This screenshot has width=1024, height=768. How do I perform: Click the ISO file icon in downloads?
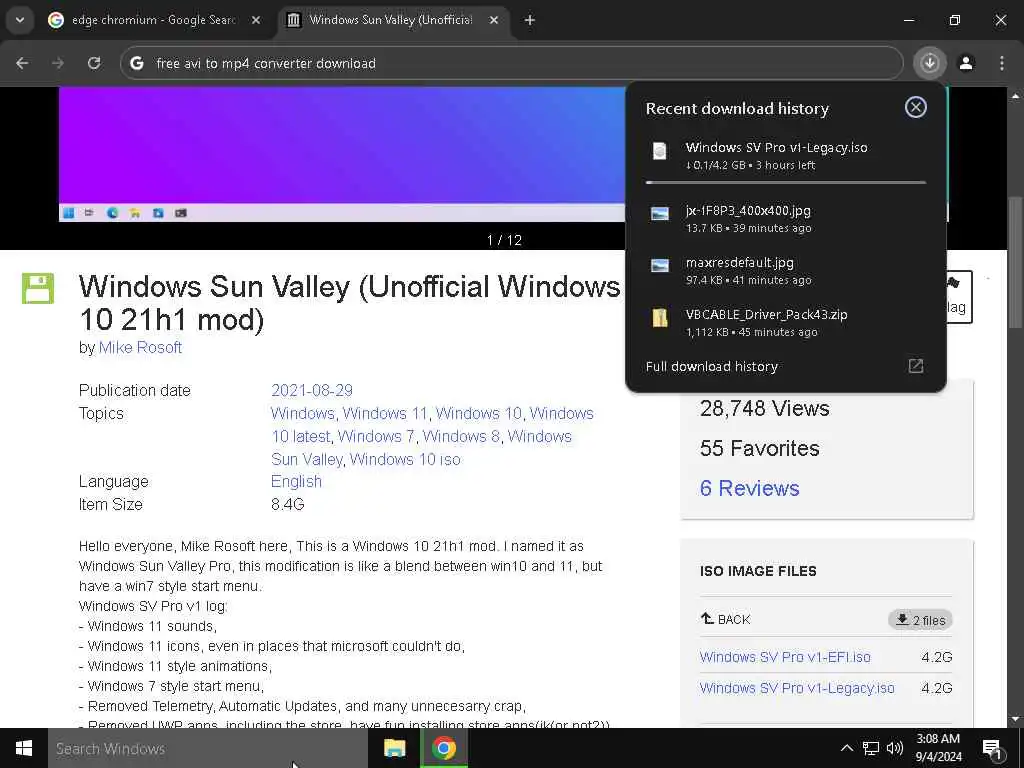[x=660, y=151]
